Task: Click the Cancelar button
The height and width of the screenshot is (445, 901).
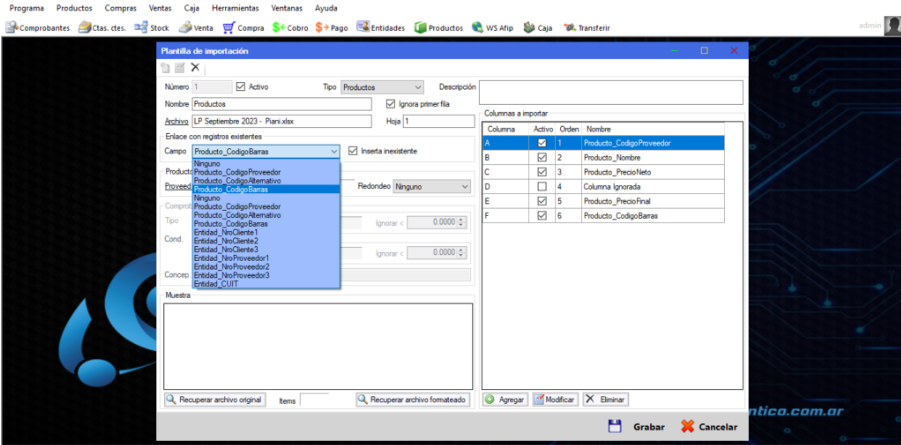Action: (x=709, y=427)
